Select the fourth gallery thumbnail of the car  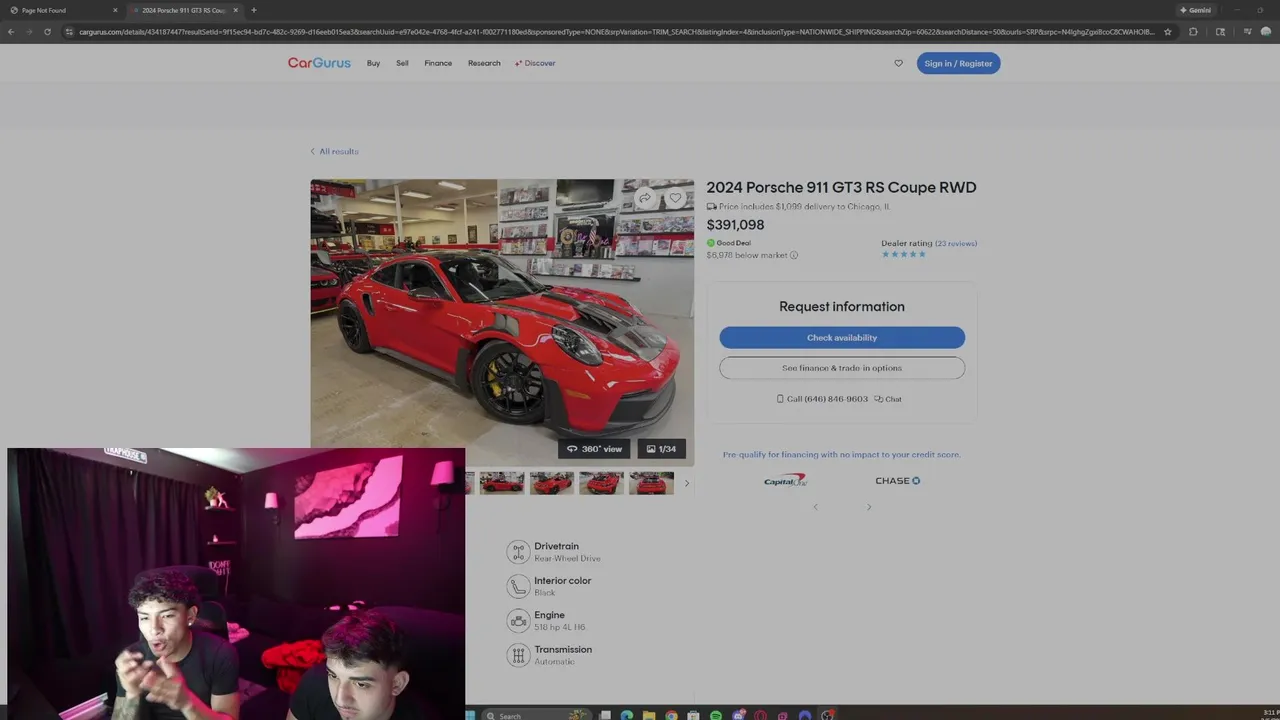(602, 483)
